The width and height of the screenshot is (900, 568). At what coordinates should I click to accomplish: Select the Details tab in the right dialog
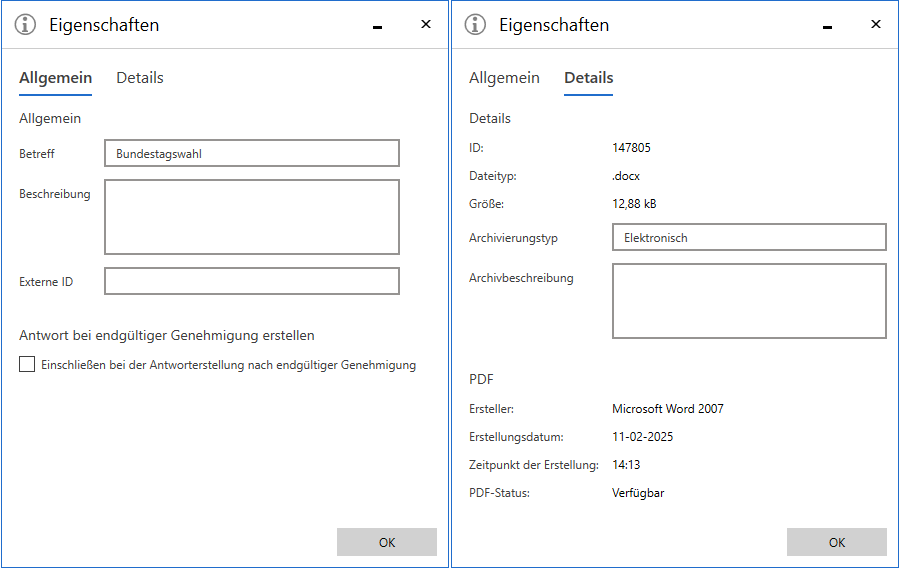point(588,78)
